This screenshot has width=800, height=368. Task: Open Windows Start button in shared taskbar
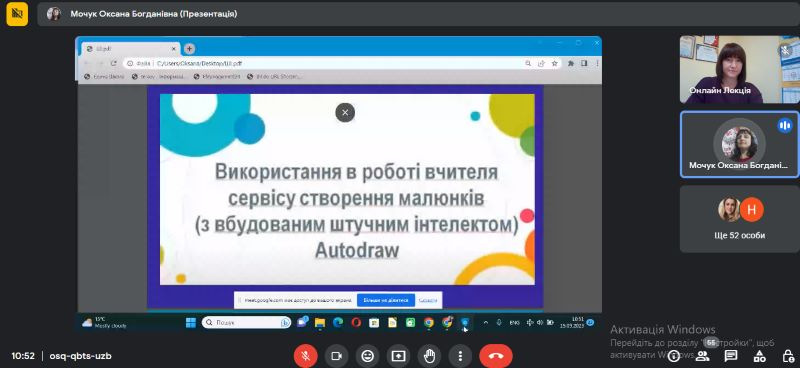(x=191, y=323)
